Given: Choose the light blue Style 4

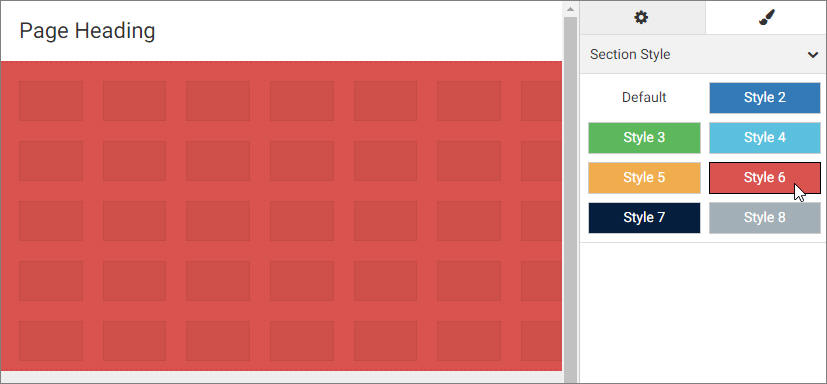Looking at the screenshot, I should click(x=765, y=138).
